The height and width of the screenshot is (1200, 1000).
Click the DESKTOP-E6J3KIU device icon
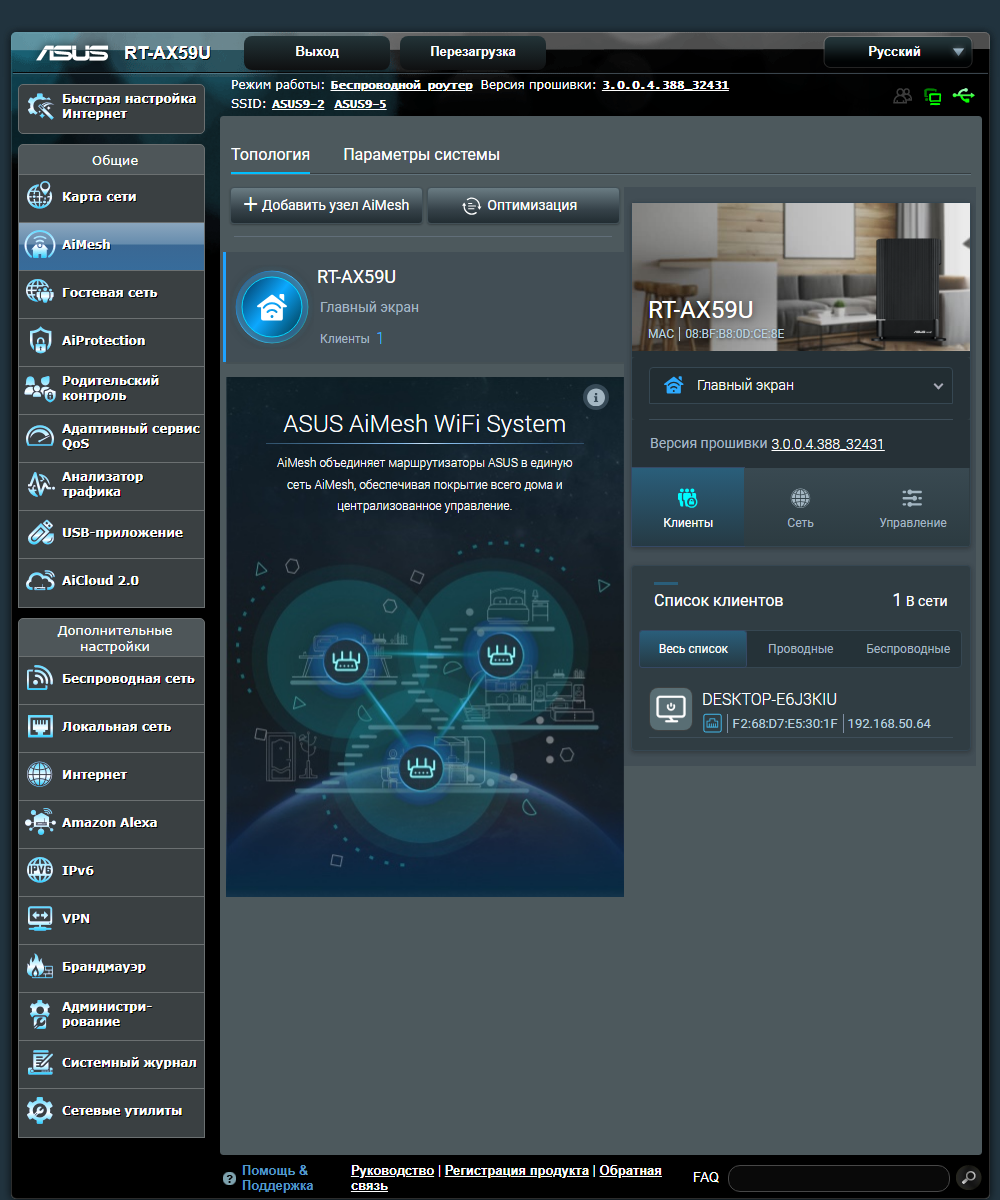point(671,708)
